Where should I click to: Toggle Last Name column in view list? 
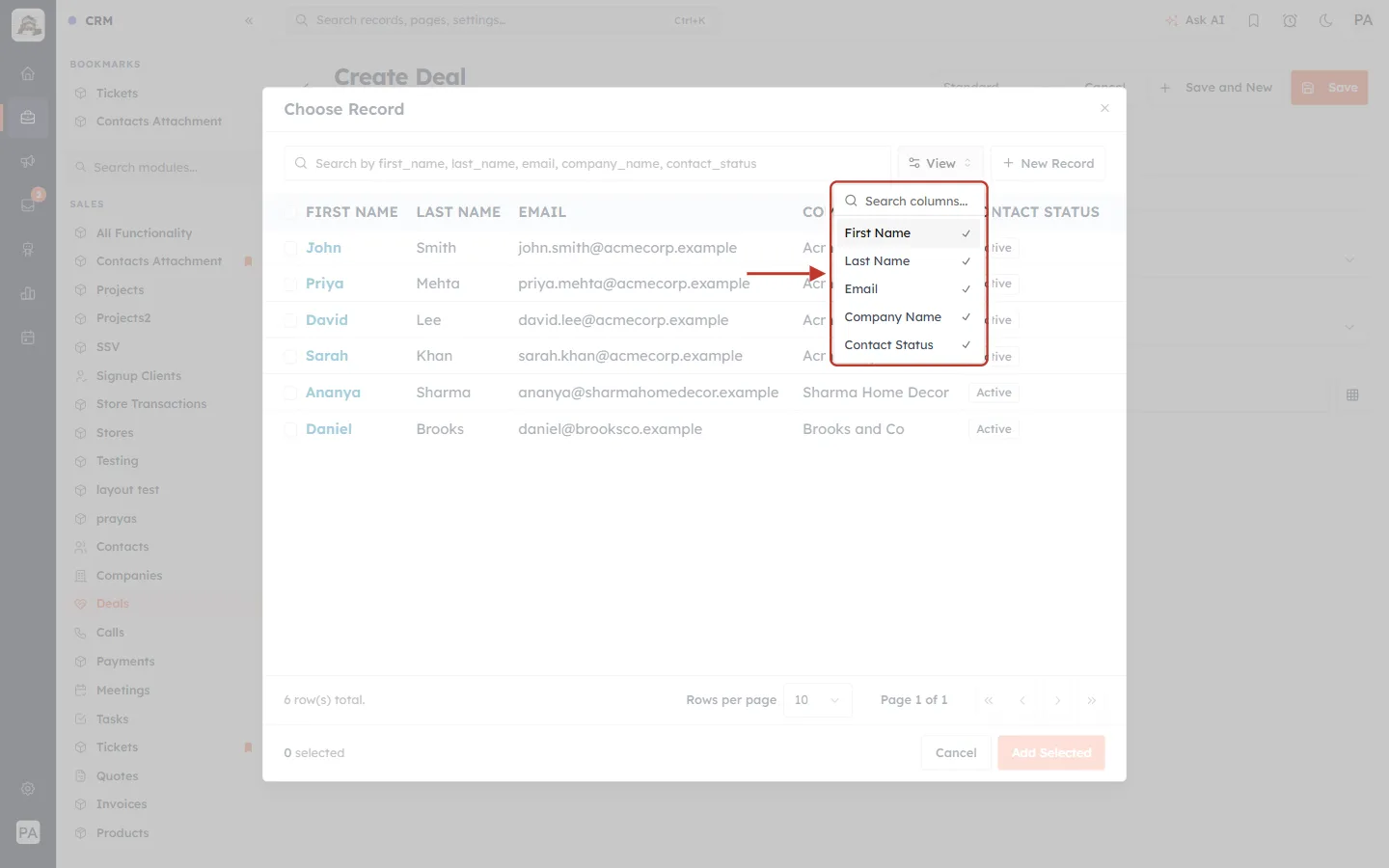907,261
